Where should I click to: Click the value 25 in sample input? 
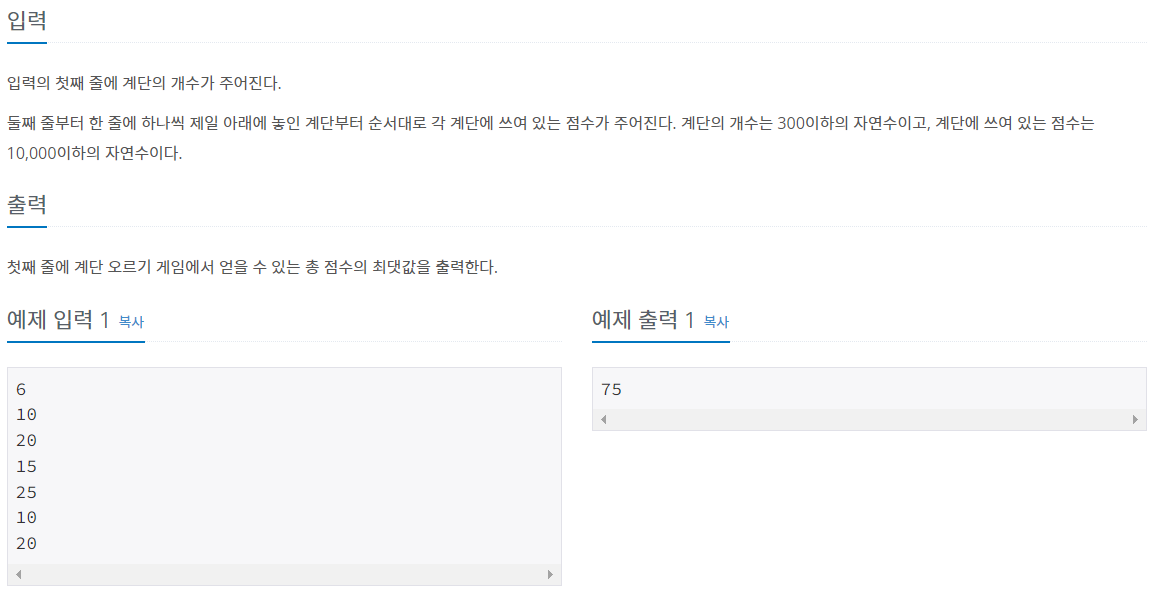26,492
